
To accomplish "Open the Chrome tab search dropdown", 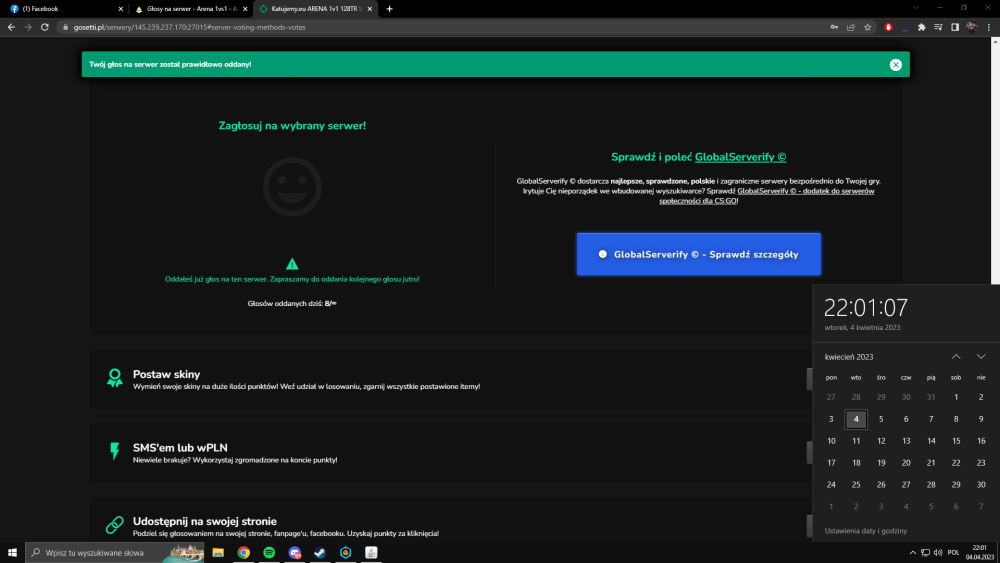I will (916, 8).
